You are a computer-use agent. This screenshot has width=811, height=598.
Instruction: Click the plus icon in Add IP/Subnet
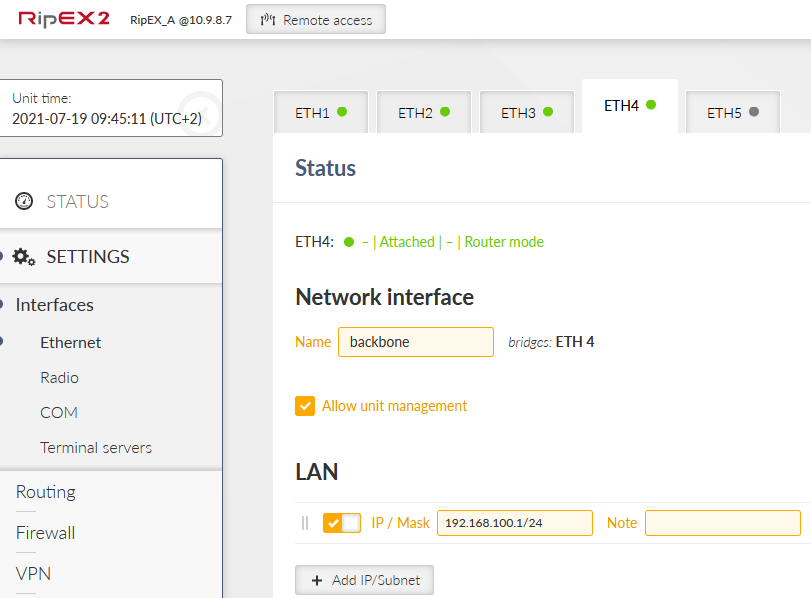pos(317,581)
